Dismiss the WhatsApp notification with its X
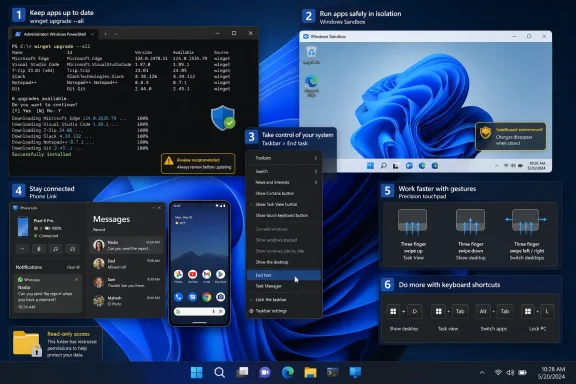This screenshot has width=576, height=384. tap(76, 280)
